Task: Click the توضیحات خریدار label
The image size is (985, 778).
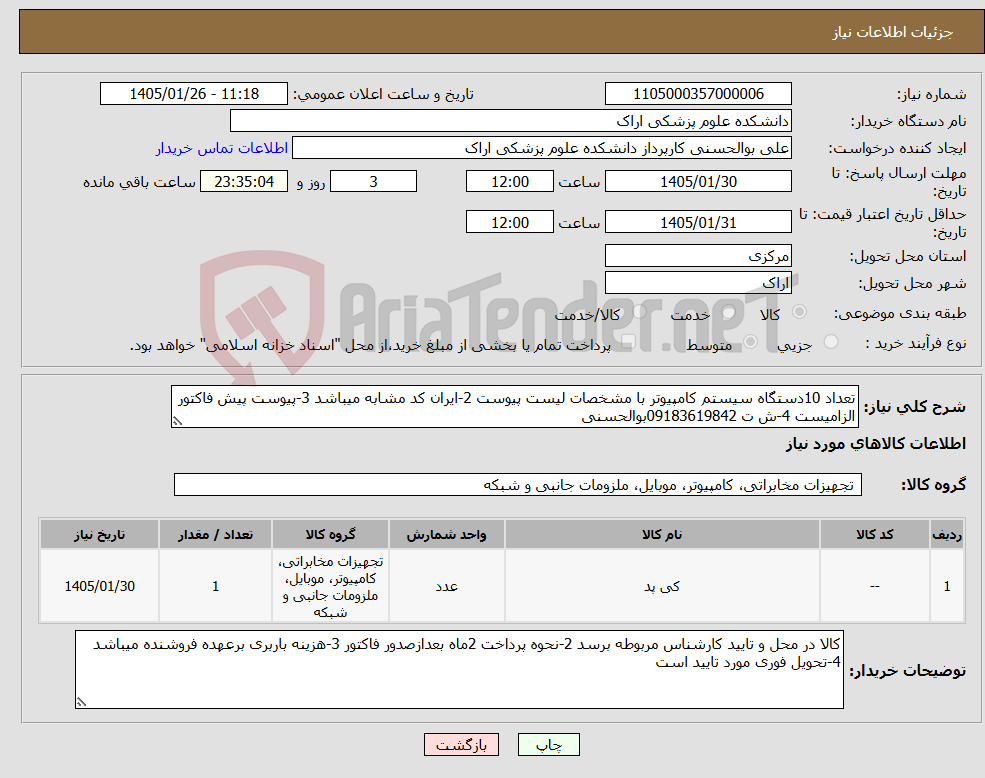Action: (x=908, y=671)
